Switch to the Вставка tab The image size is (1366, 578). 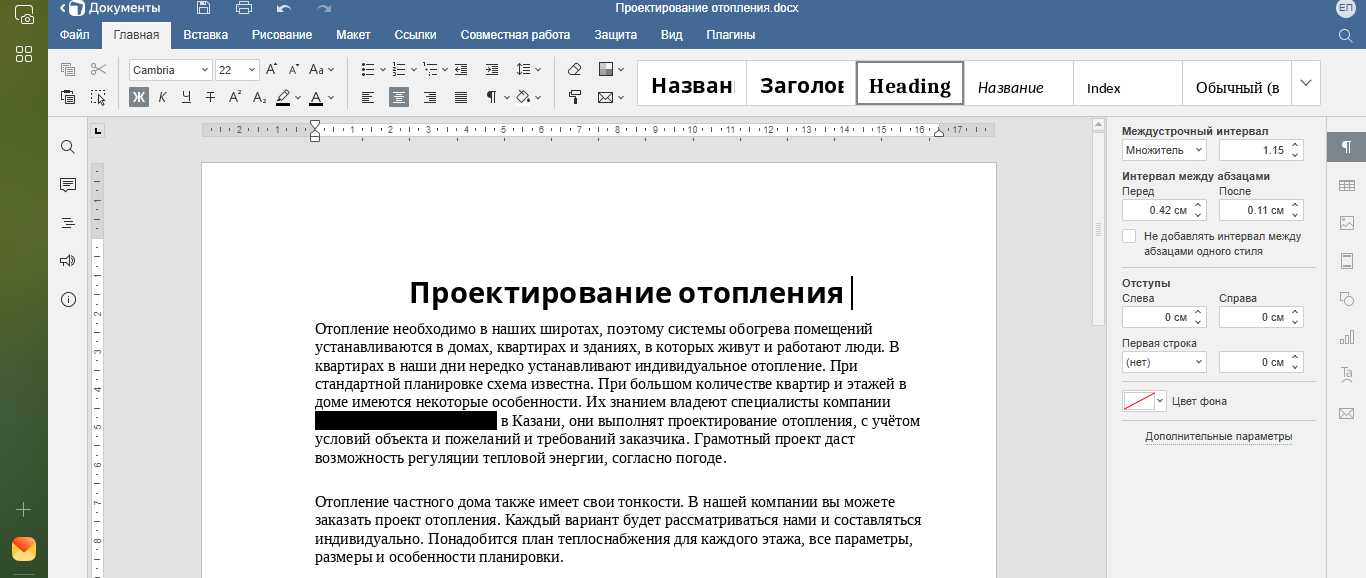206,35
